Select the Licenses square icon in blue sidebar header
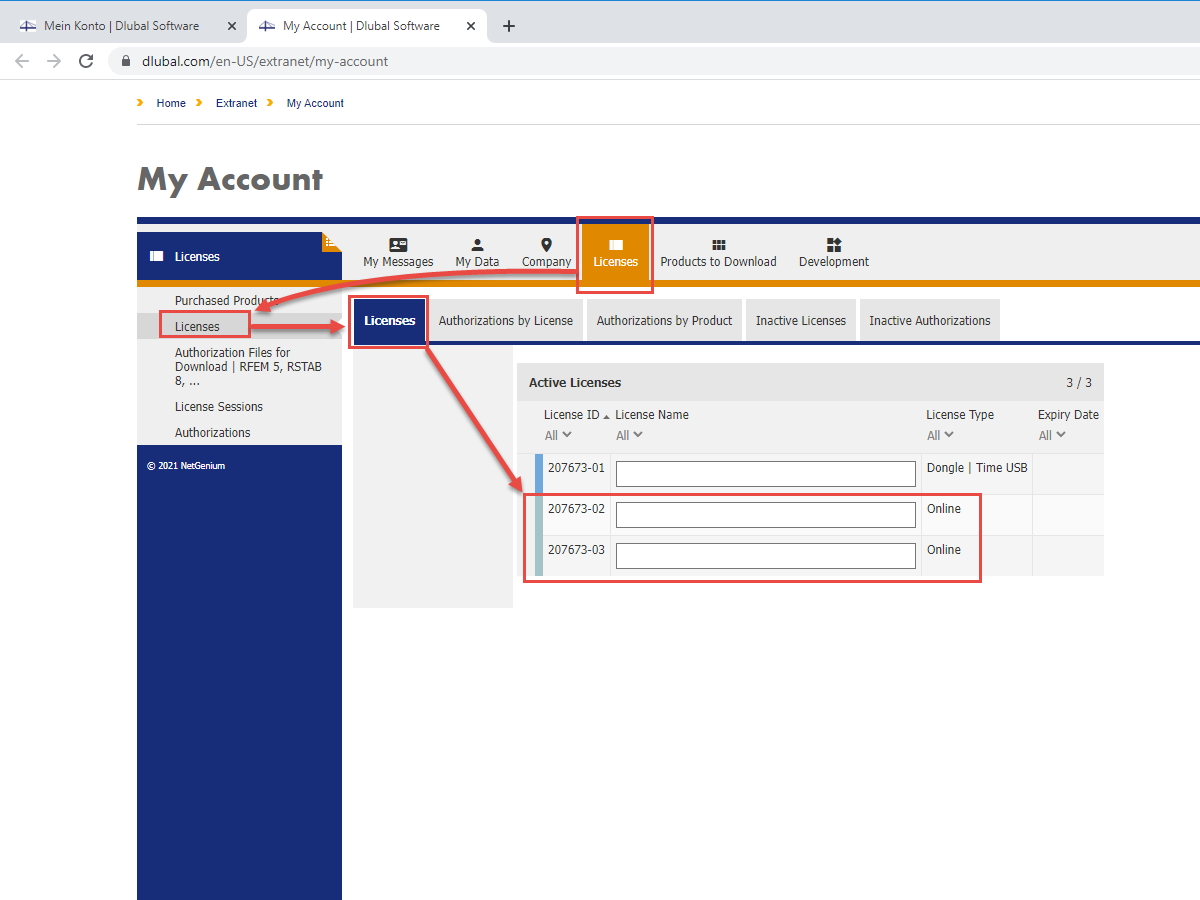1200x900 pixels. 155,255
